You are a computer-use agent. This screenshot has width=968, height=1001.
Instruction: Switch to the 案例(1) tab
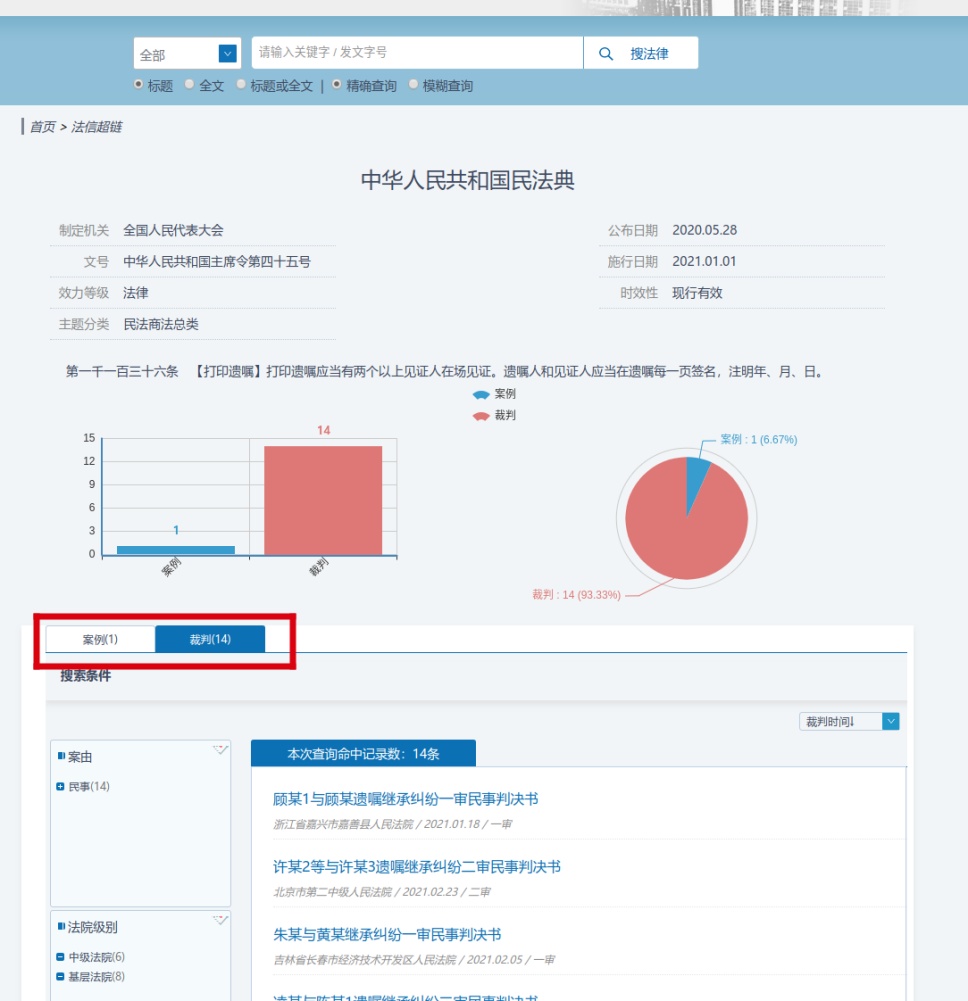tap(100, 639)
